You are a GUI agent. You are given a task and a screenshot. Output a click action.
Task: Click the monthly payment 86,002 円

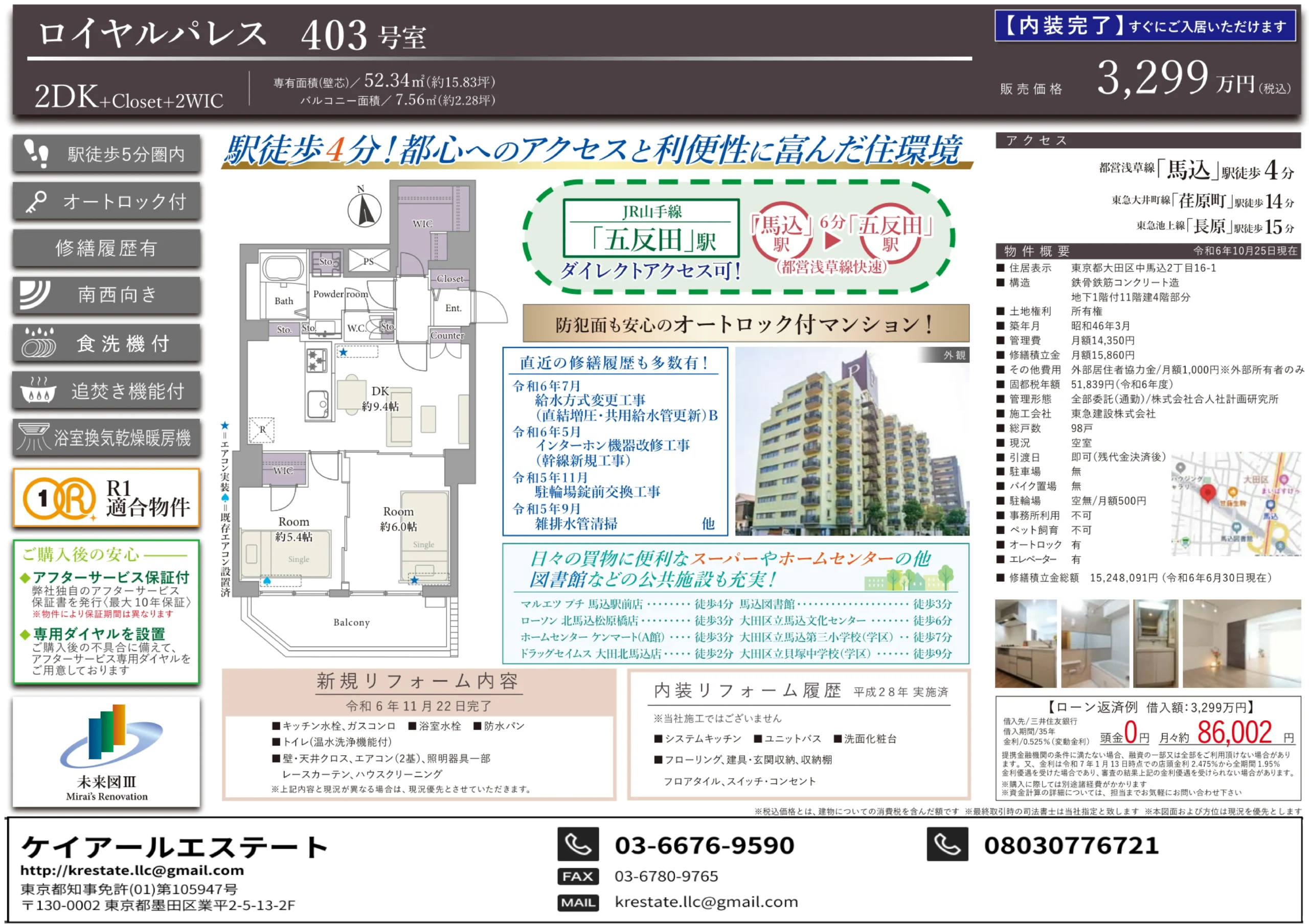[1245, 733]
